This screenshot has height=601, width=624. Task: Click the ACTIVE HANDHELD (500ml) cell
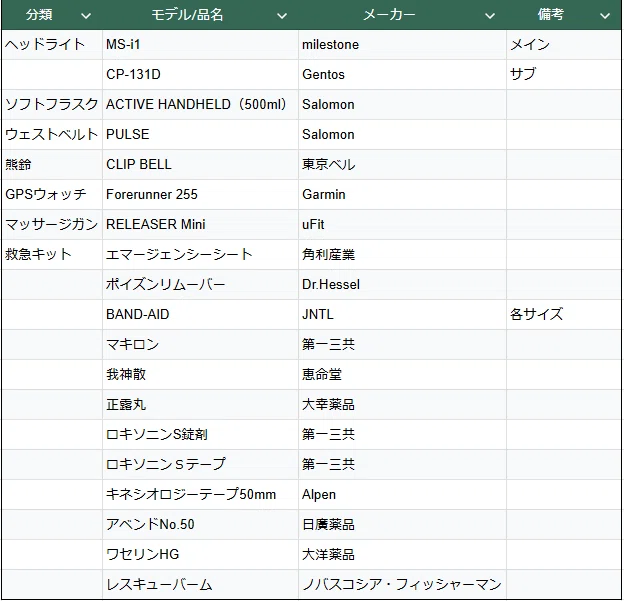200,104
